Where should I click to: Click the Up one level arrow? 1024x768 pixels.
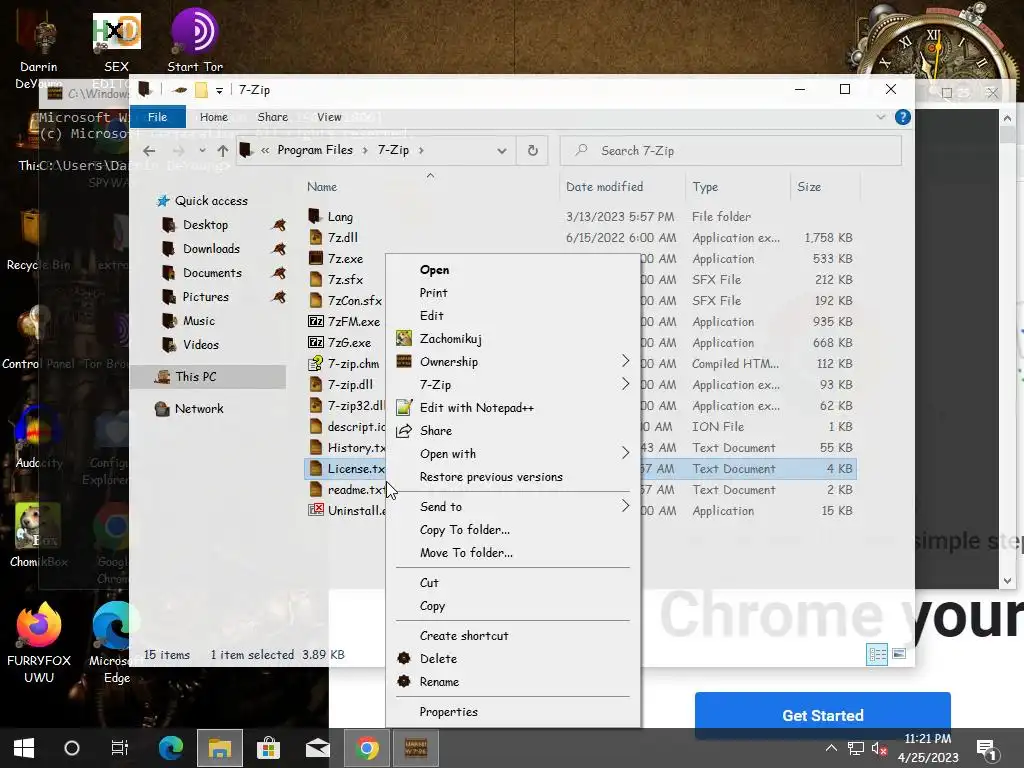223,151
